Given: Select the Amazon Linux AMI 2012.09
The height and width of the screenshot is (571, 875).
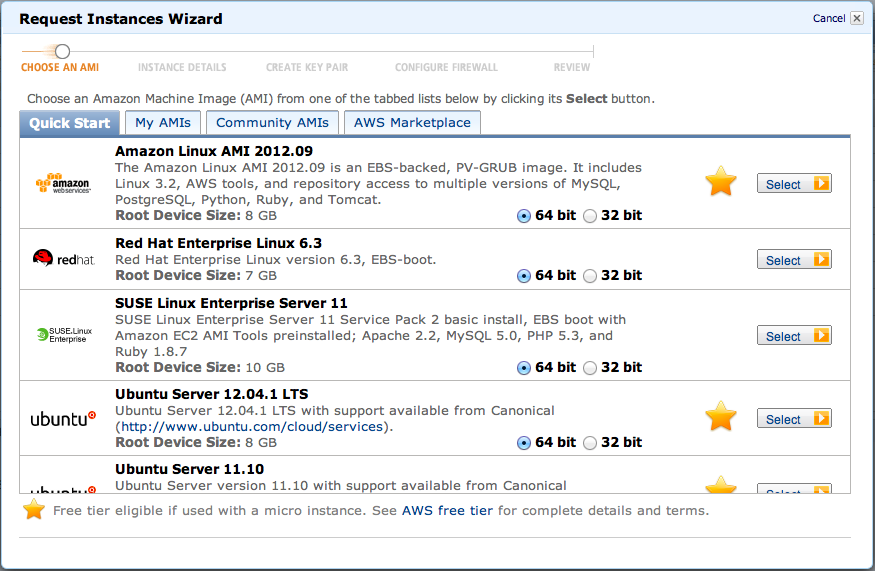Looking at the screenshot, I should tap(794, 184).
